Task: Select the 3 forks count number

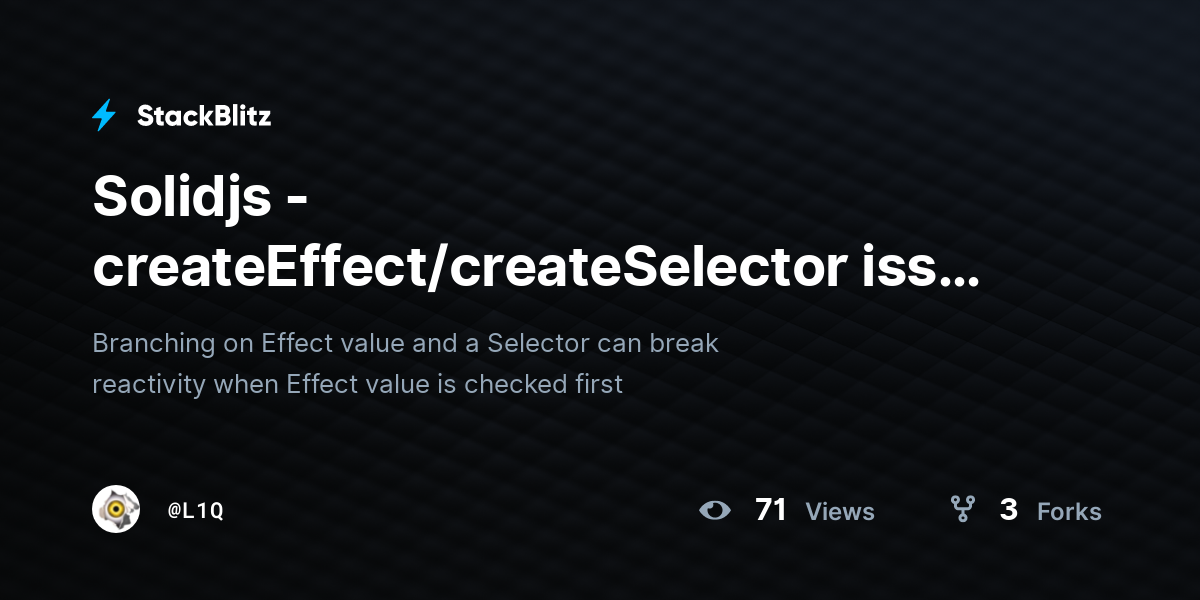Action: [1009, 510]
